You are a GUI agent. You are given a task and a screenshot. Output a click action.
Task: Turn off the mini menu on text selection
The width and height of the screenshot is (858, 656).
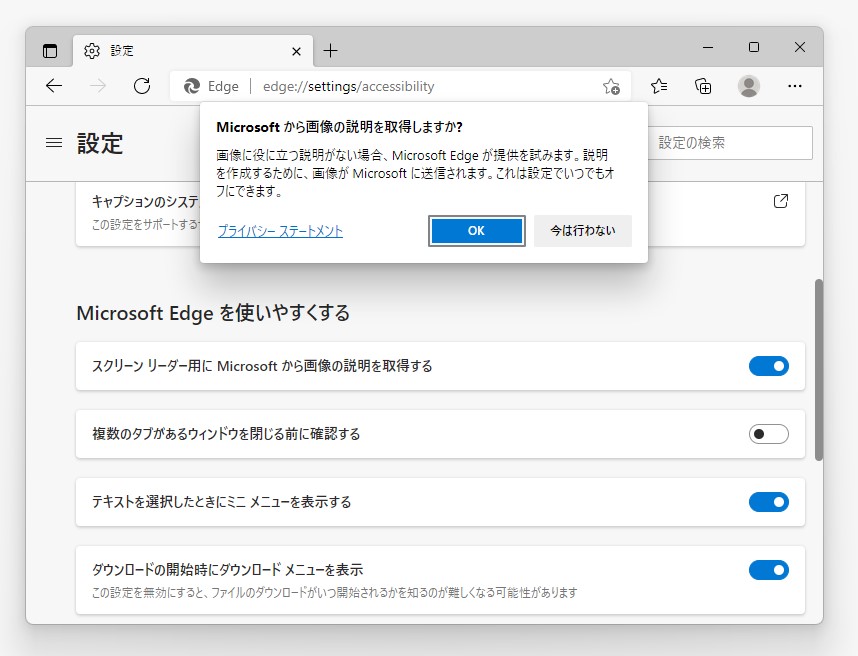(769, 502)
